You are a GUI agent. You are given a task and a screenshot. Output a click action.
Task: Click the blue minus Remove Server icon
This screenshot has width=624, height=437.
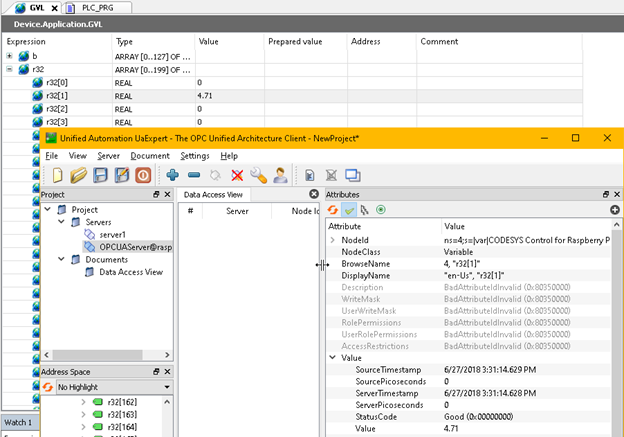[194, 175]
